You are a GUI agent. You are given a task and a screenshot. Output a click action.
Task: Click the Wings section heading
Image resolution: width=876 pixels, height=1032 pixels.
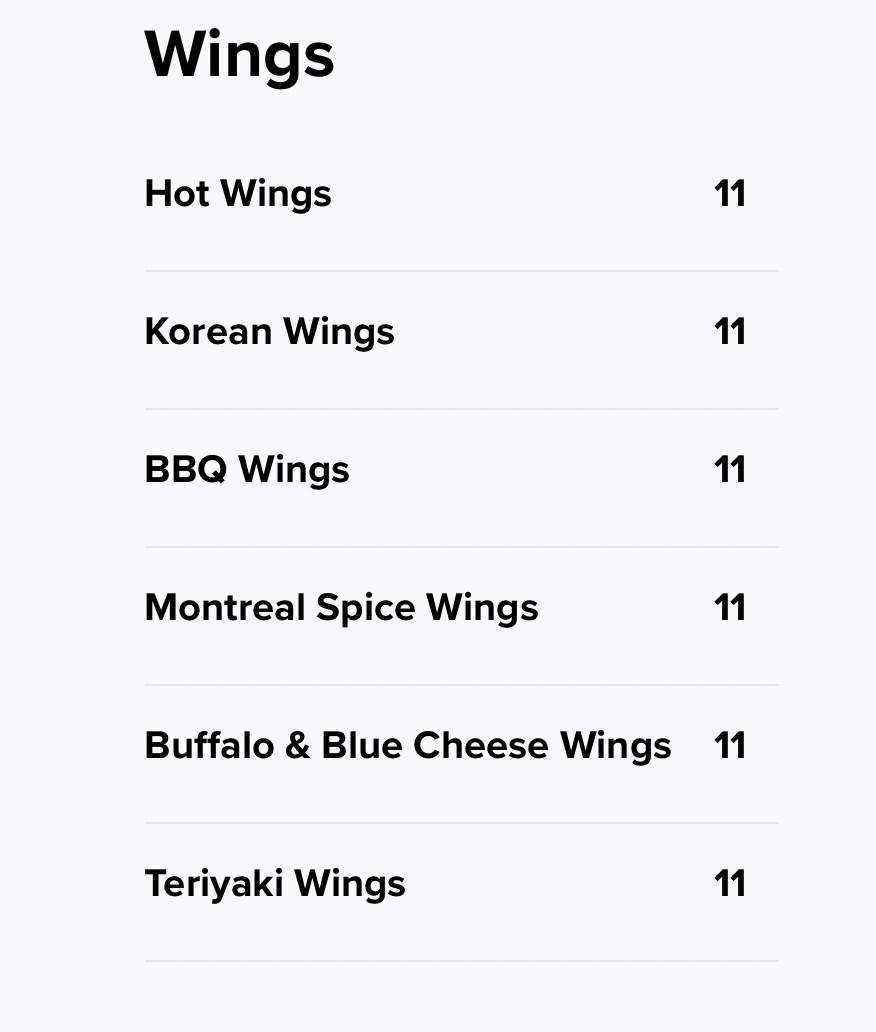pos(239,55)
